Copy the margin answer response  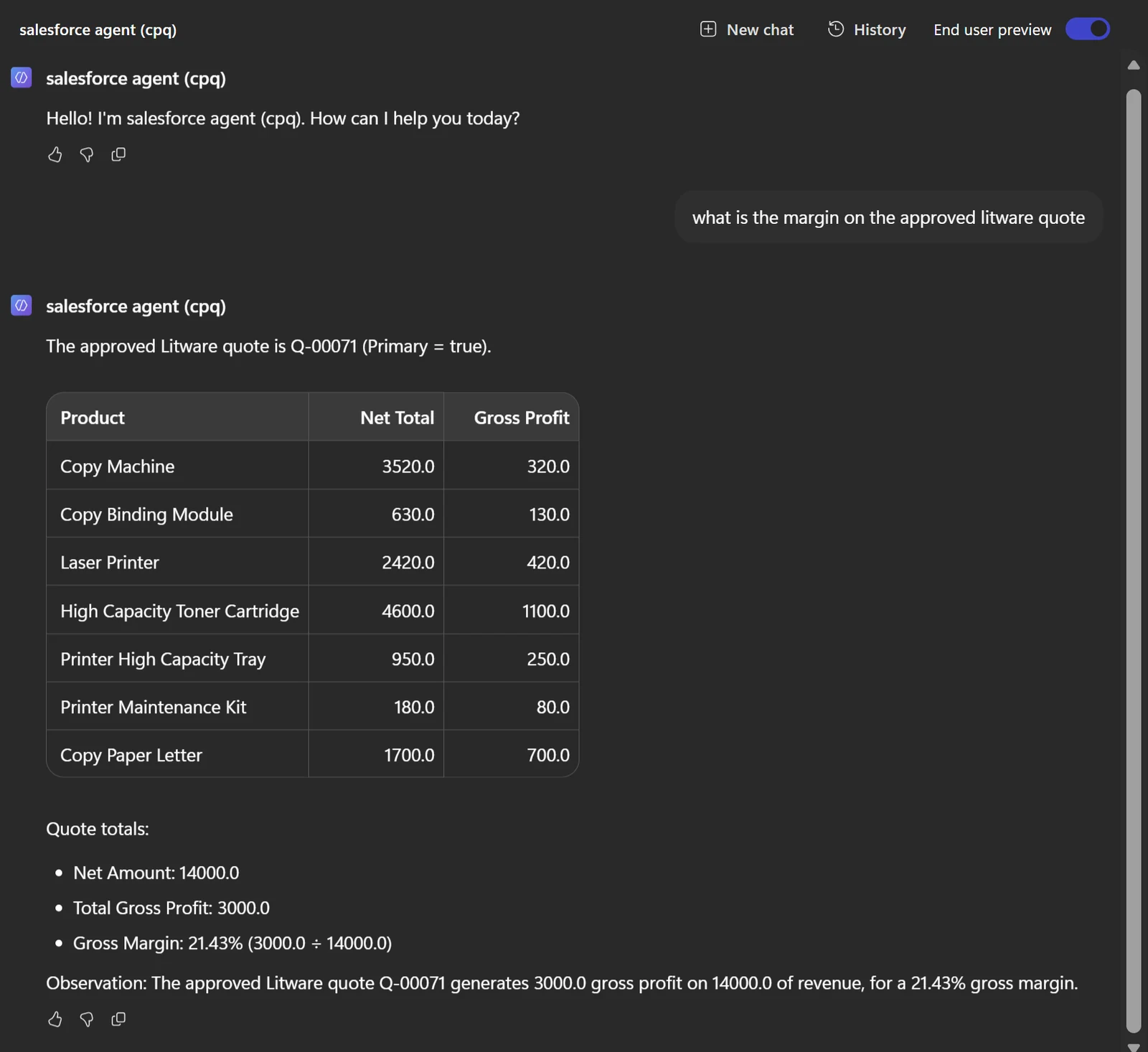coord(118,1019)
